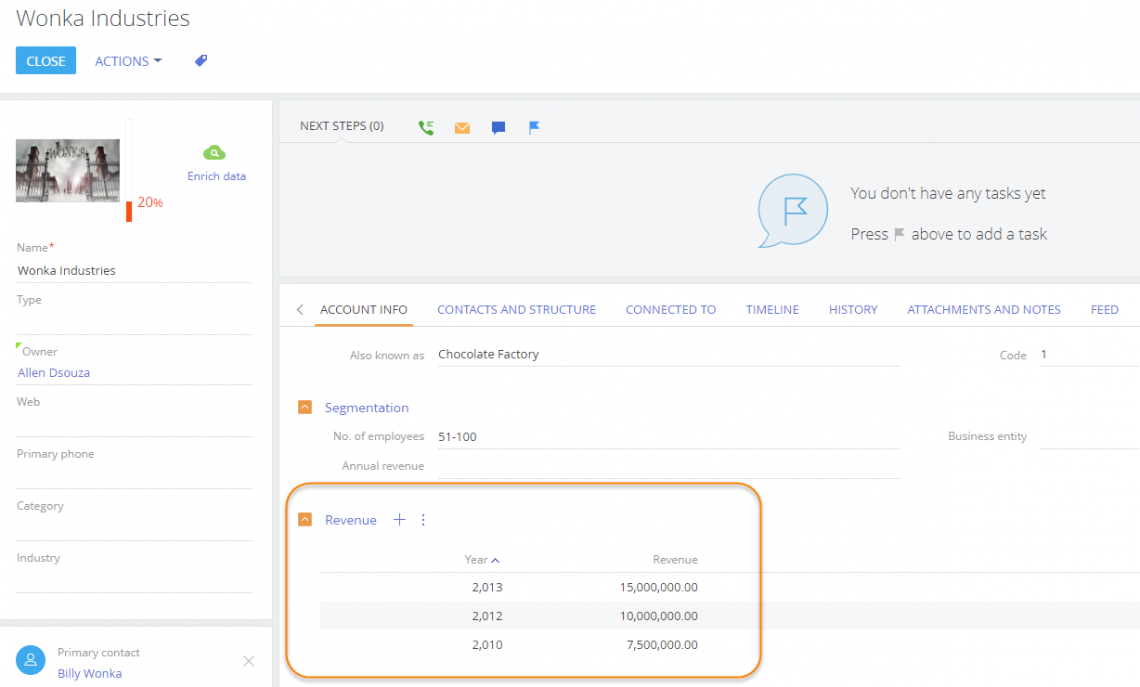Open the History tab
Screen dimensions: 1140x687
pos(853,310)
